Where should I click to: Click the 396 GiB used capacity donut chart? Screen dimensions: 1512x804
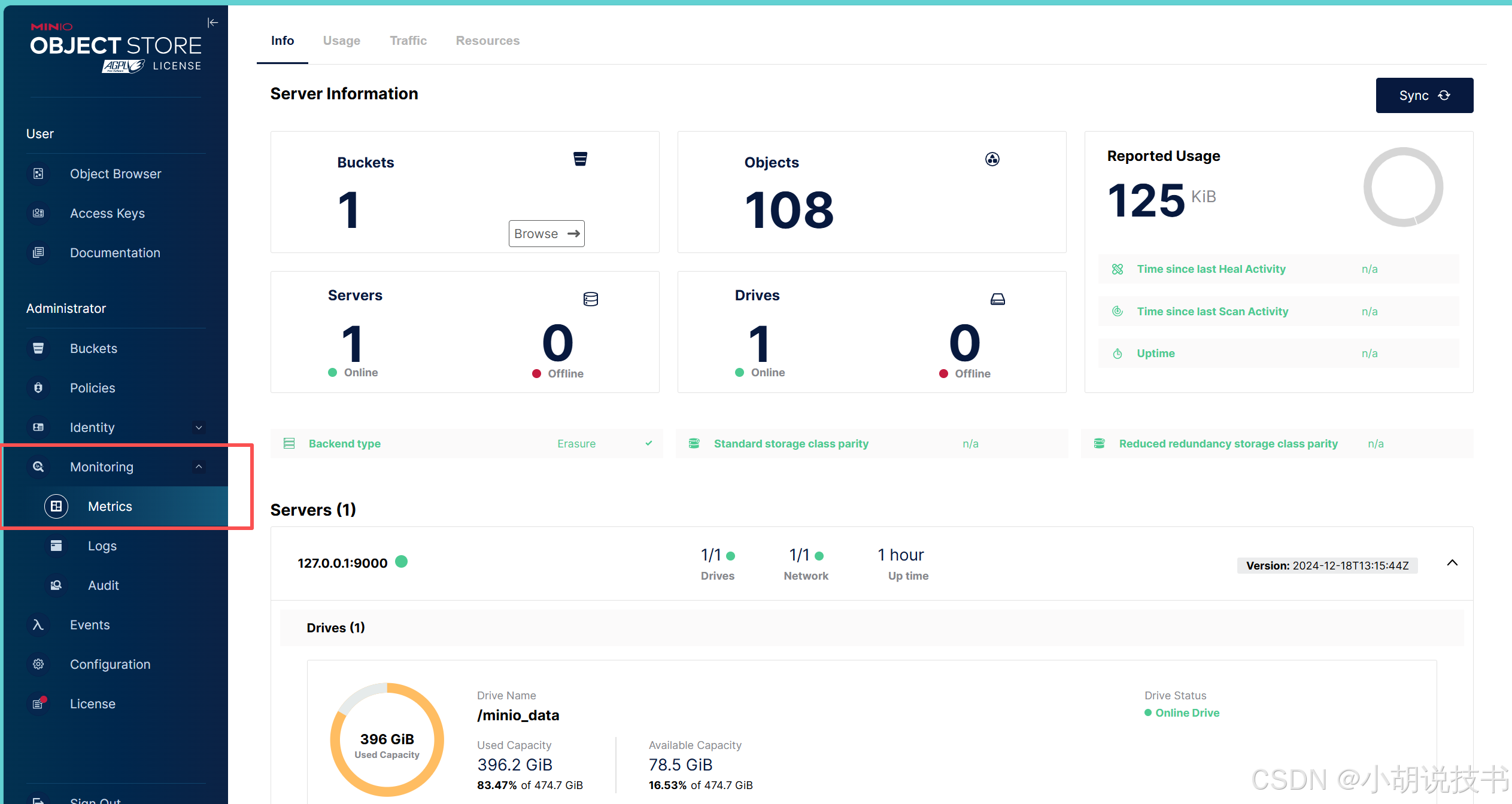[x=387, y=739]
